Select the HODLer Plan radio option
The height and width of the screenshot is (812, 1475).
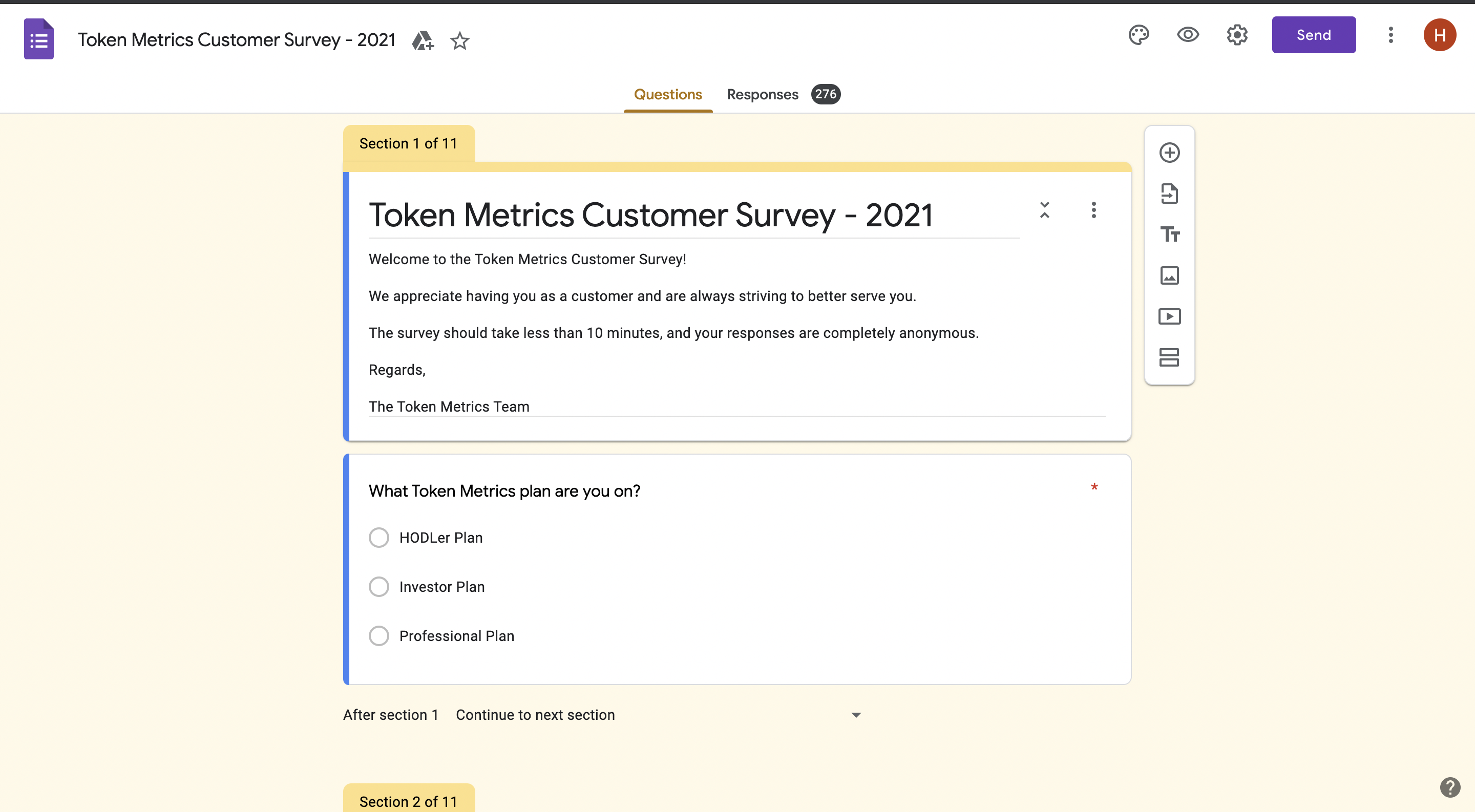(x=379, y=538)
